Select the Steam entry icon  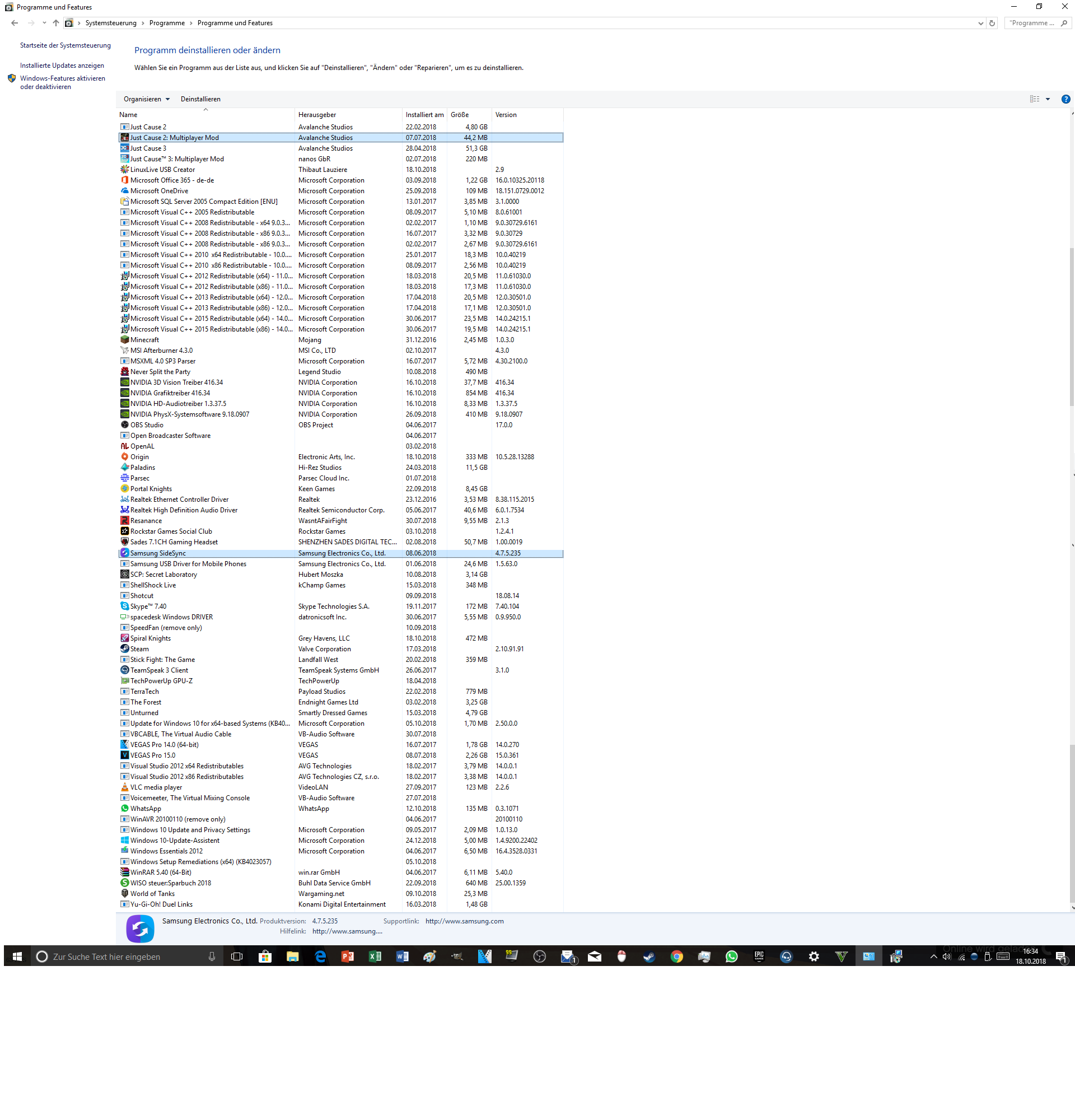coord(124,648)
